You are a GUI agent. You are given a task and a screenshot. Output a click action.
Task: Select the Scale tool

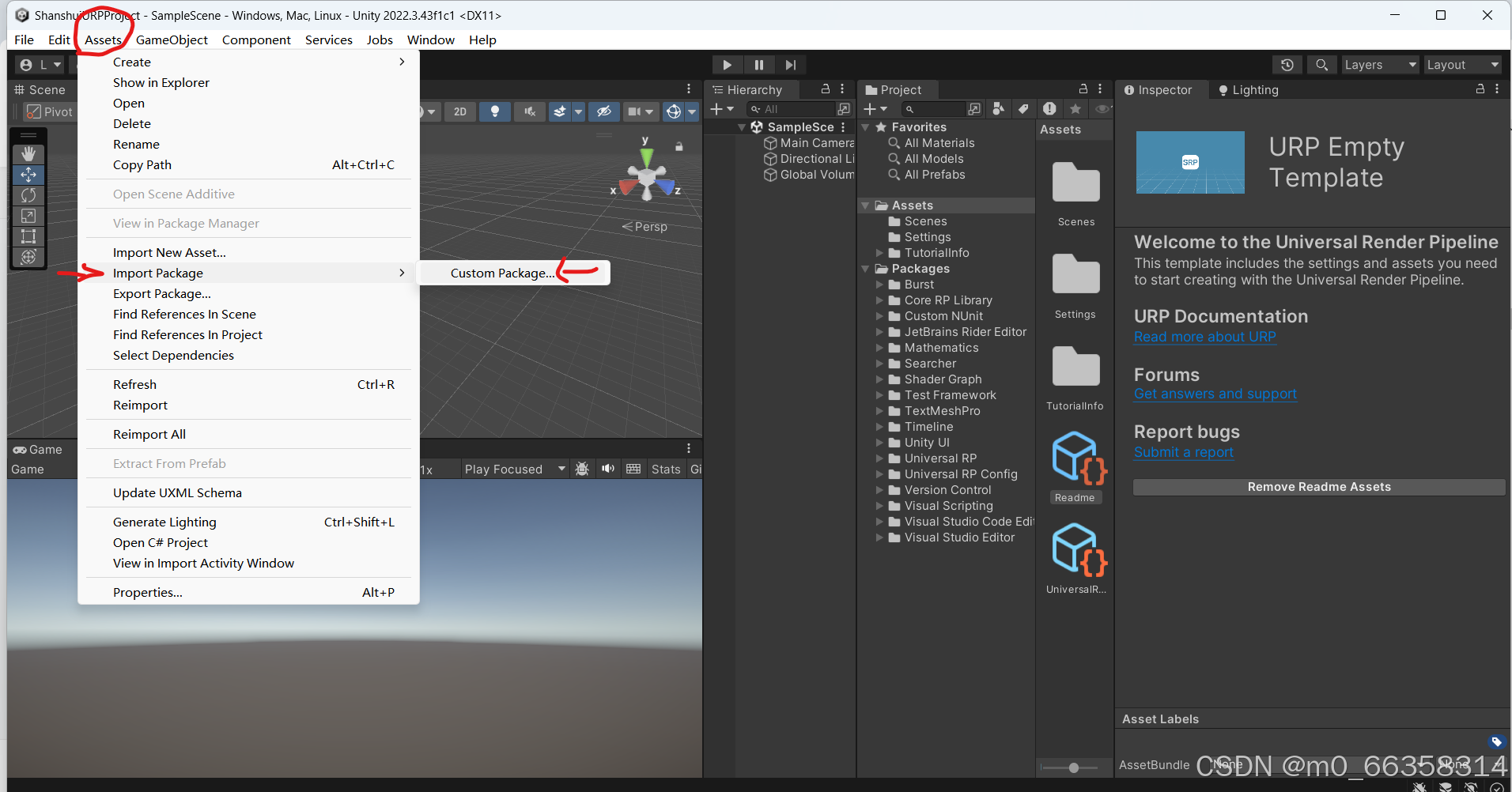[x=28, y=216]
